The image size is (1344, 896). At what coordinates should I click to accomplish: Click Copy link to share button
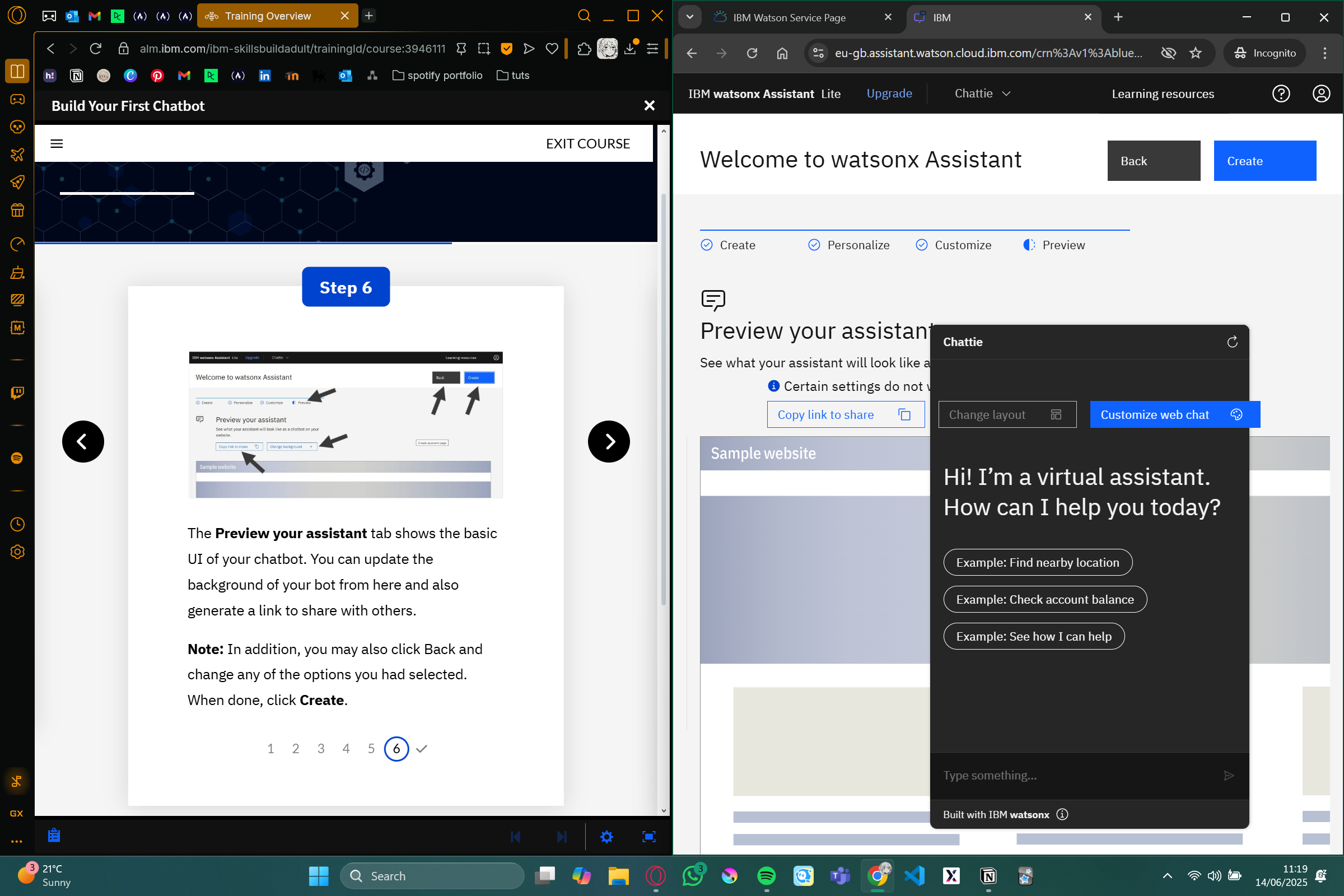[845, 414]
